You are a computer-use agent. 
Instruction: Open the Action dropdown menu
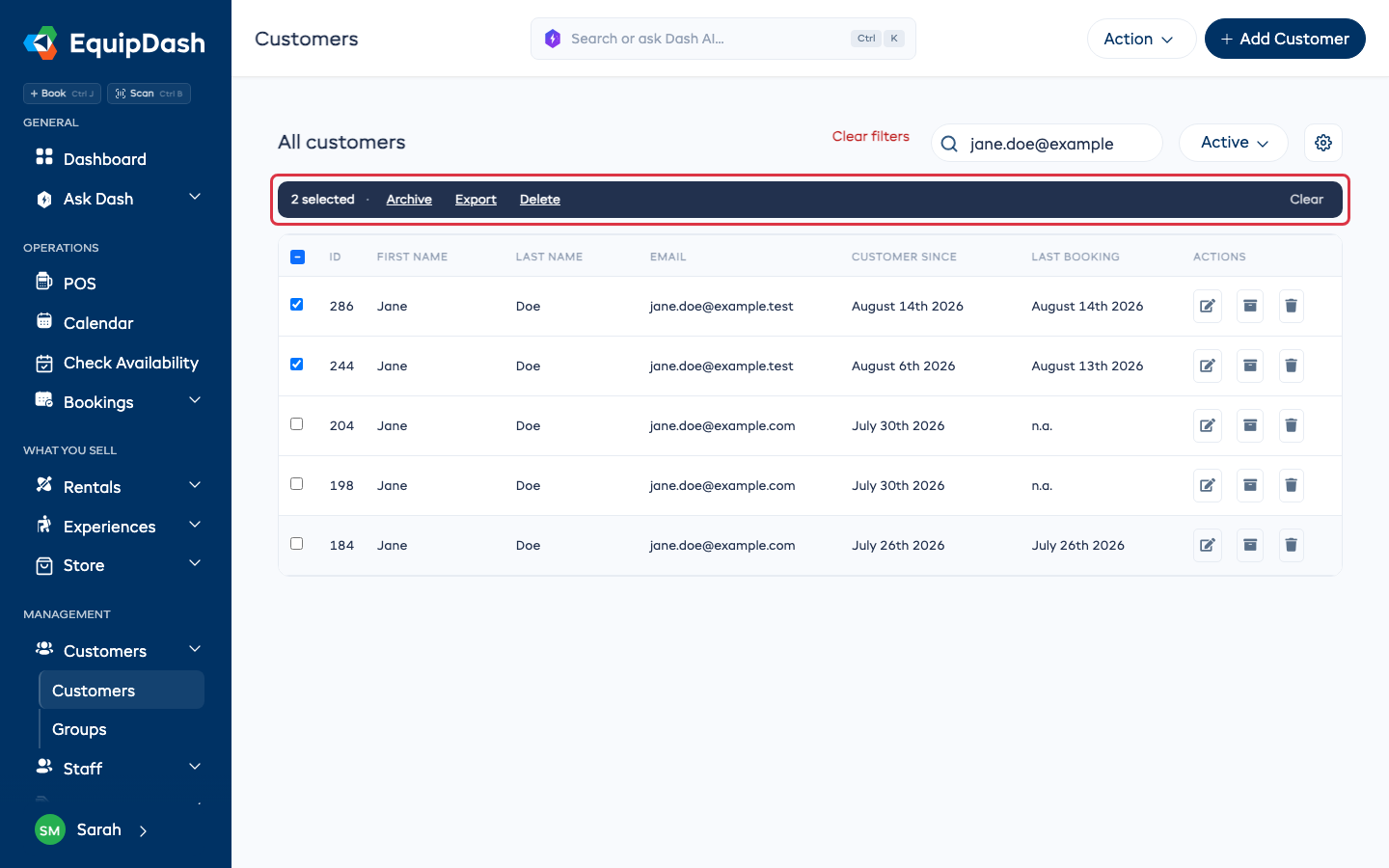(1141, 39)
